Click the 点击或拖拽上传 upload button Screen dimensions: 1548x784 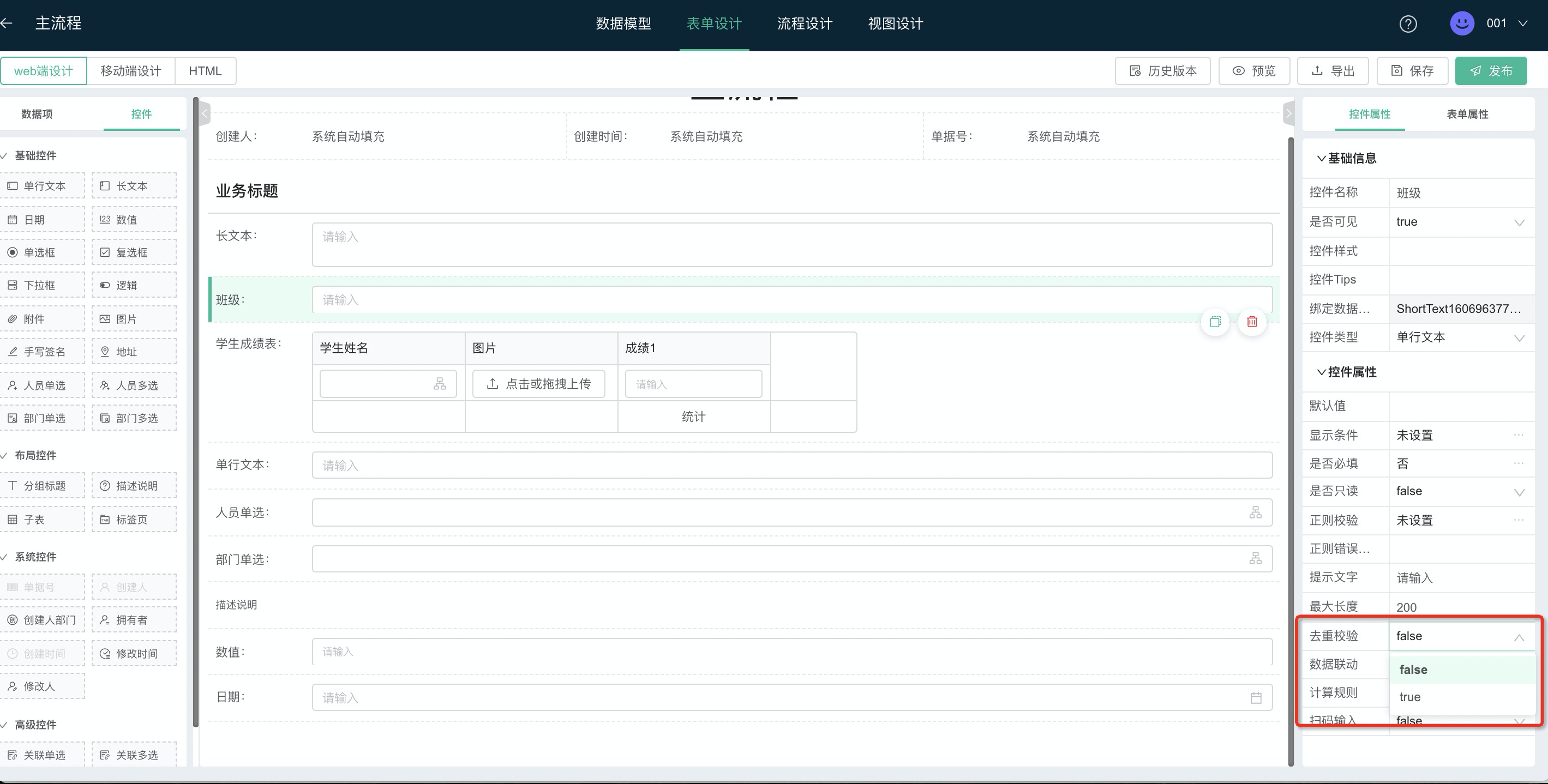pyautogui.click(x=538, y=384)
